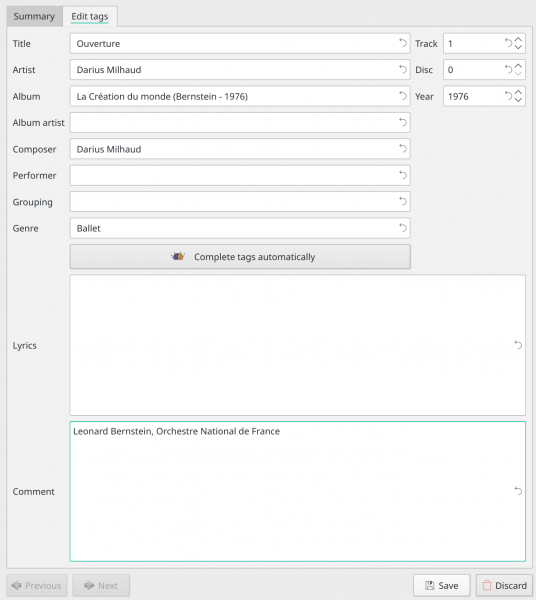Viewport: 536px width, 600px height.
Task: Reset the Track number with its undo icon
Action: tap(508, 43)
